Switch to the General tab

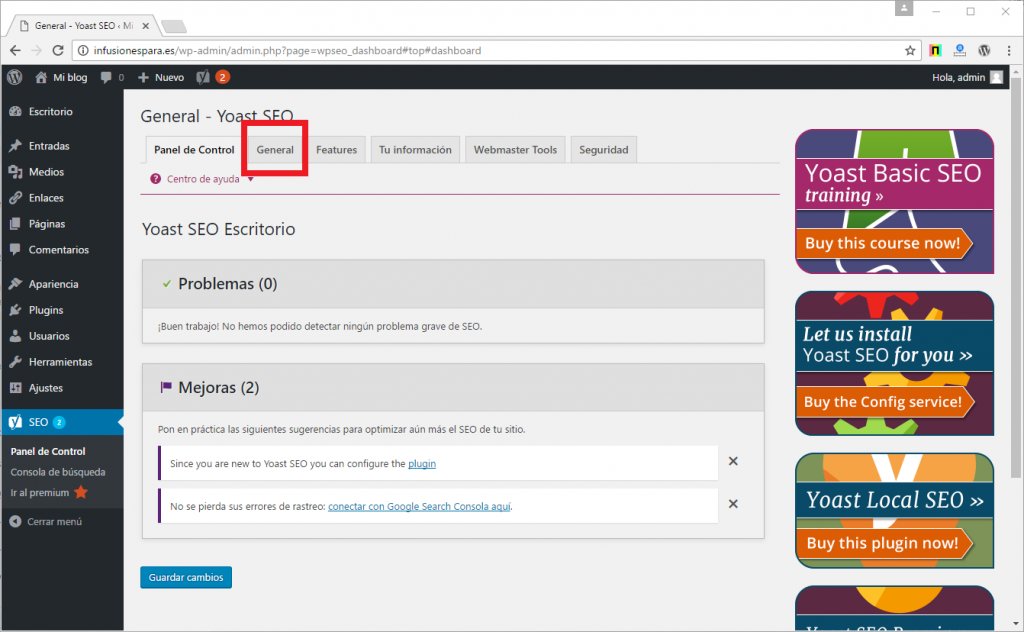point(275,150)
